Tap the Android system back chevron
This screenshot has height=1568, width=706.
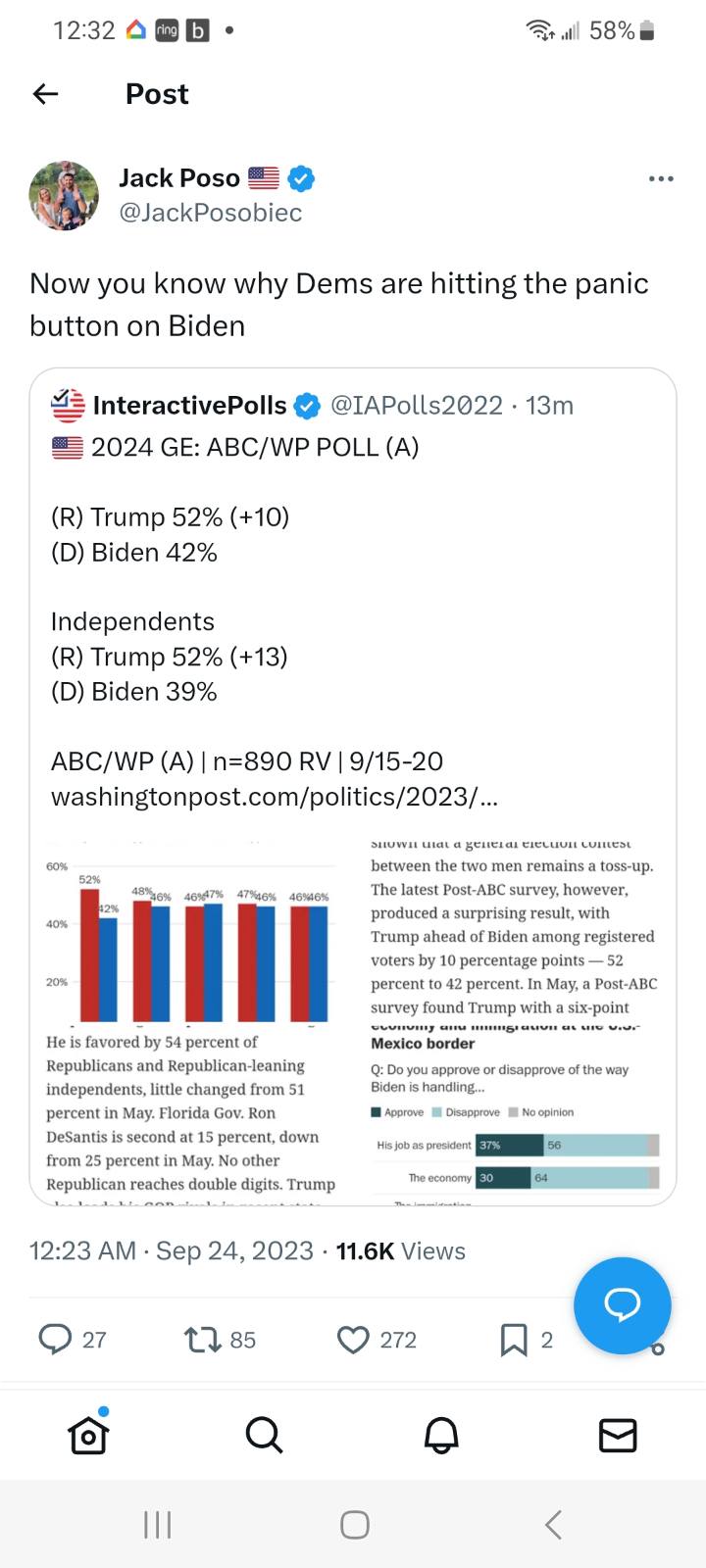(x=553, y=1525)
